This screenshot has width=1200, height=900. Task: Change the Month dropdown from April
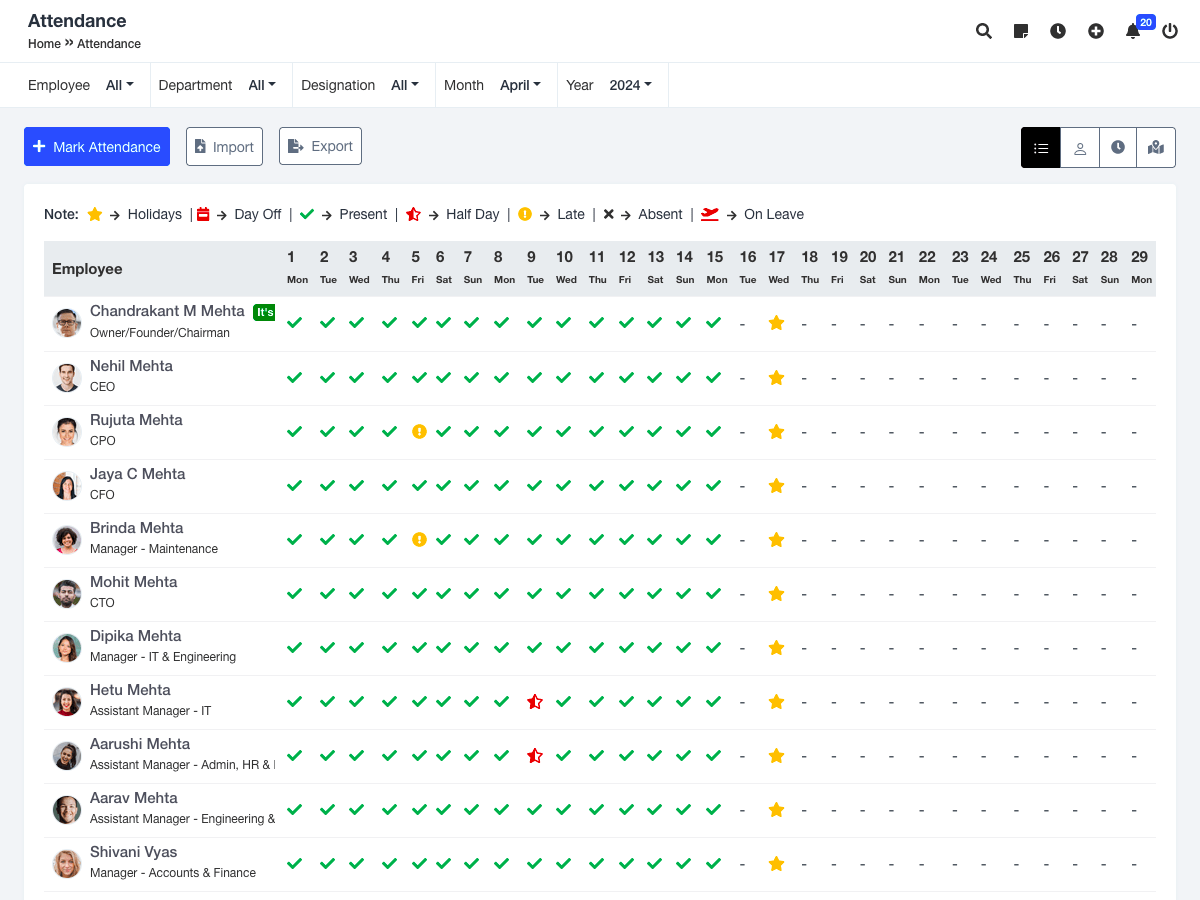coord(520,85)
